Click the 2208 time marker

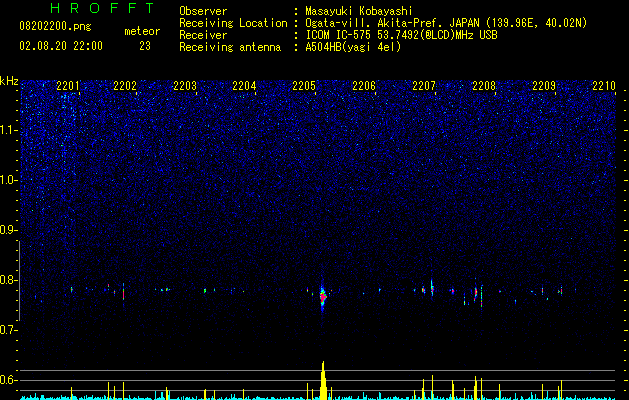click(484, 85)
